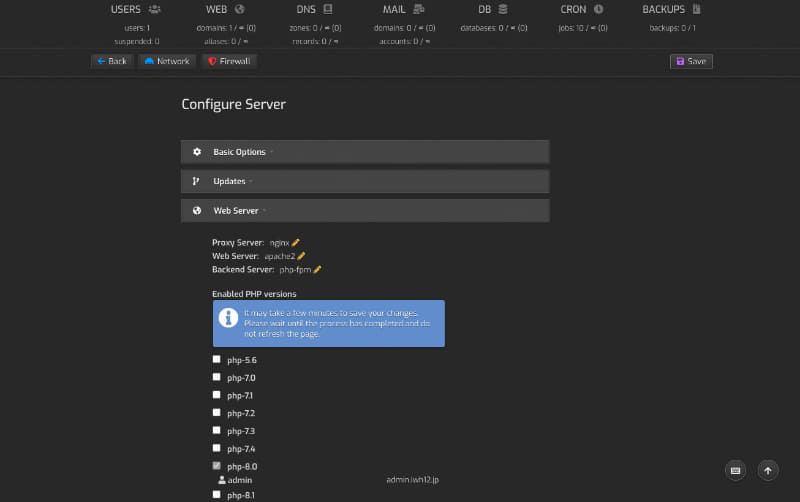Click the MAIL envelope icon
Viewport: 800px width, 502px height.
418,9
